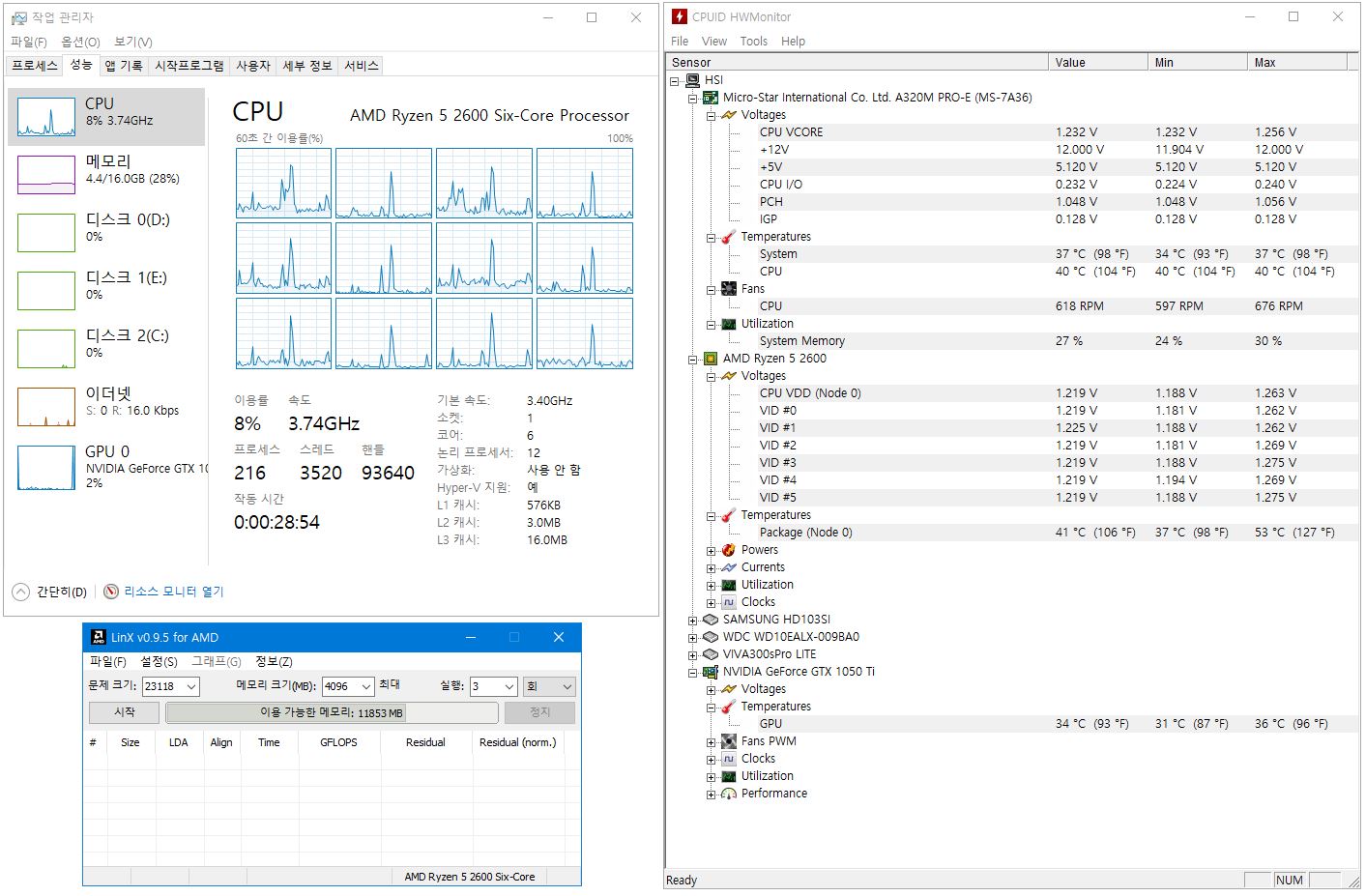Click the Fans PWM icon under NVIDIA

coord(729,741)
